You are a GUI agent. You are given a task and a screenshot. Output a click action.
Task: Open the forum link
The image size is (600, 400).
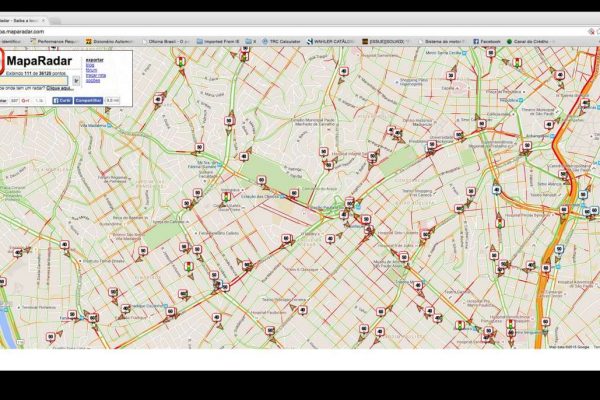[91, 69]
